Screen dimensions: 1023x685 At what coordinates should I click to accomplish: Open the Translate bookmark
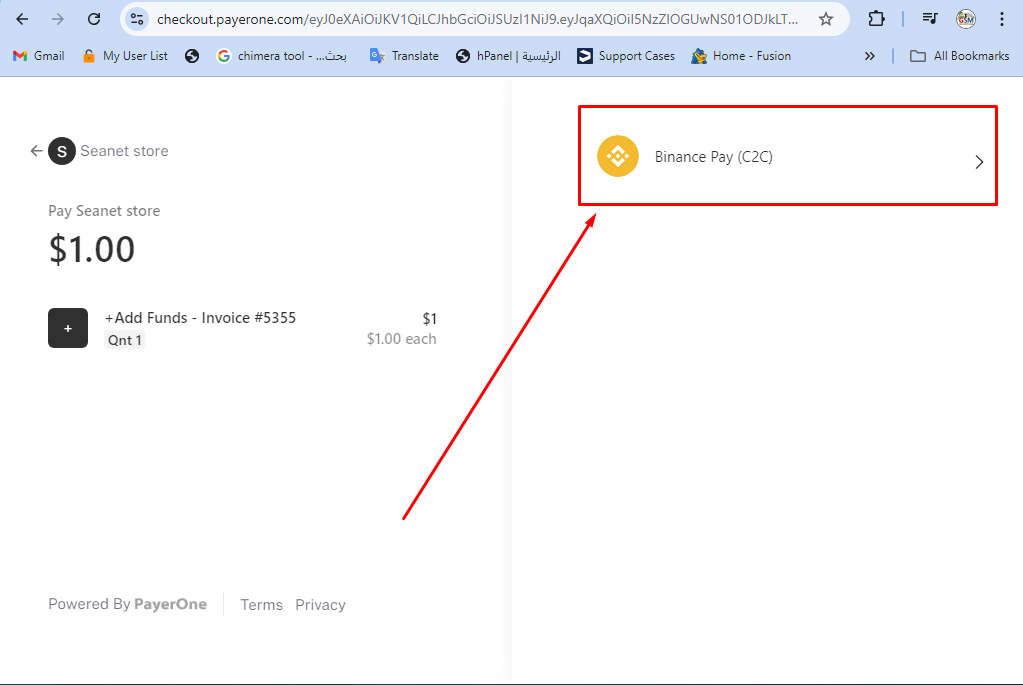pos(404,56)
